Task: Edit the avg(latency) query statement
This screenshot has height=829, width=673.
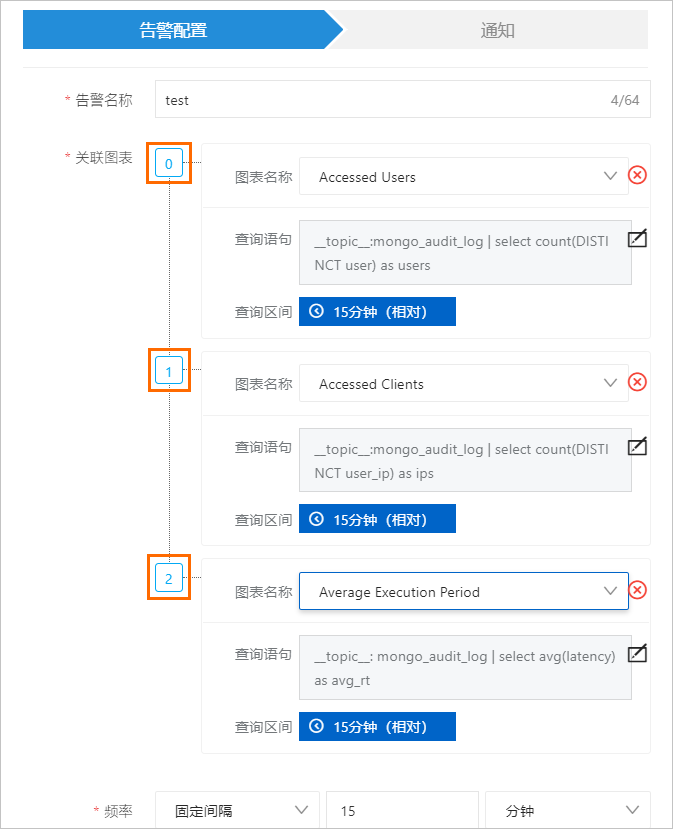Action: [x=637, y=654]
